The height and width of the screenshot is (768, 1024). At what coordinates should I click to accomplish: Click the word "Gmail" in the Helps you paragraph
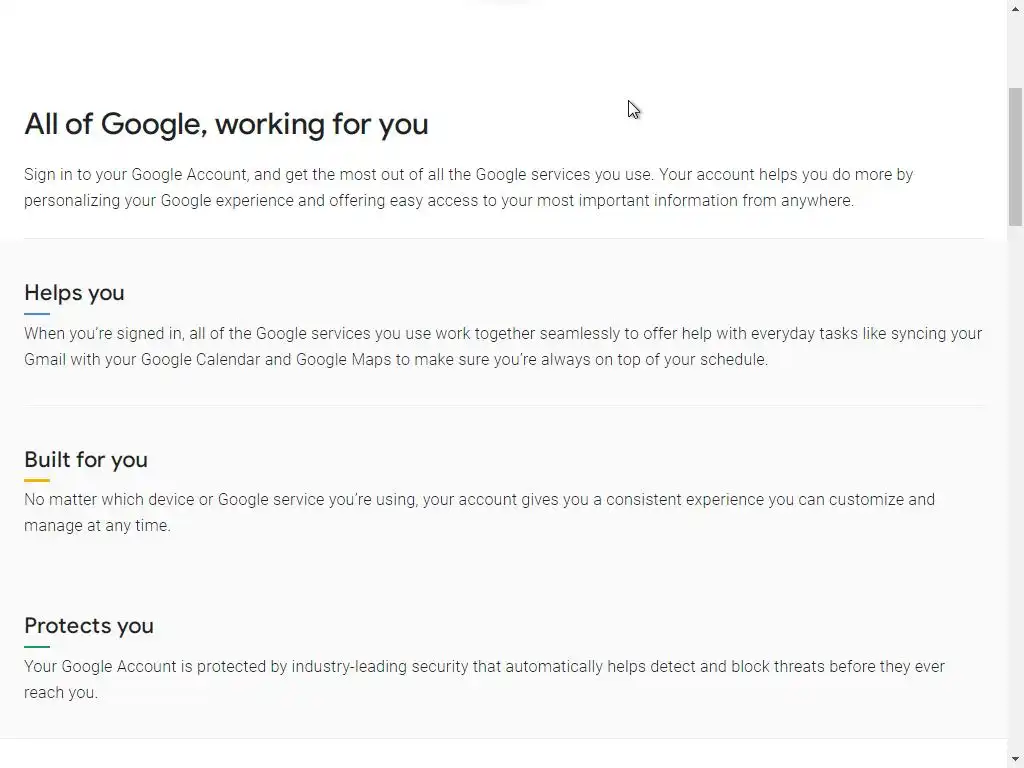pyautogui.click(x=44, y=360)
